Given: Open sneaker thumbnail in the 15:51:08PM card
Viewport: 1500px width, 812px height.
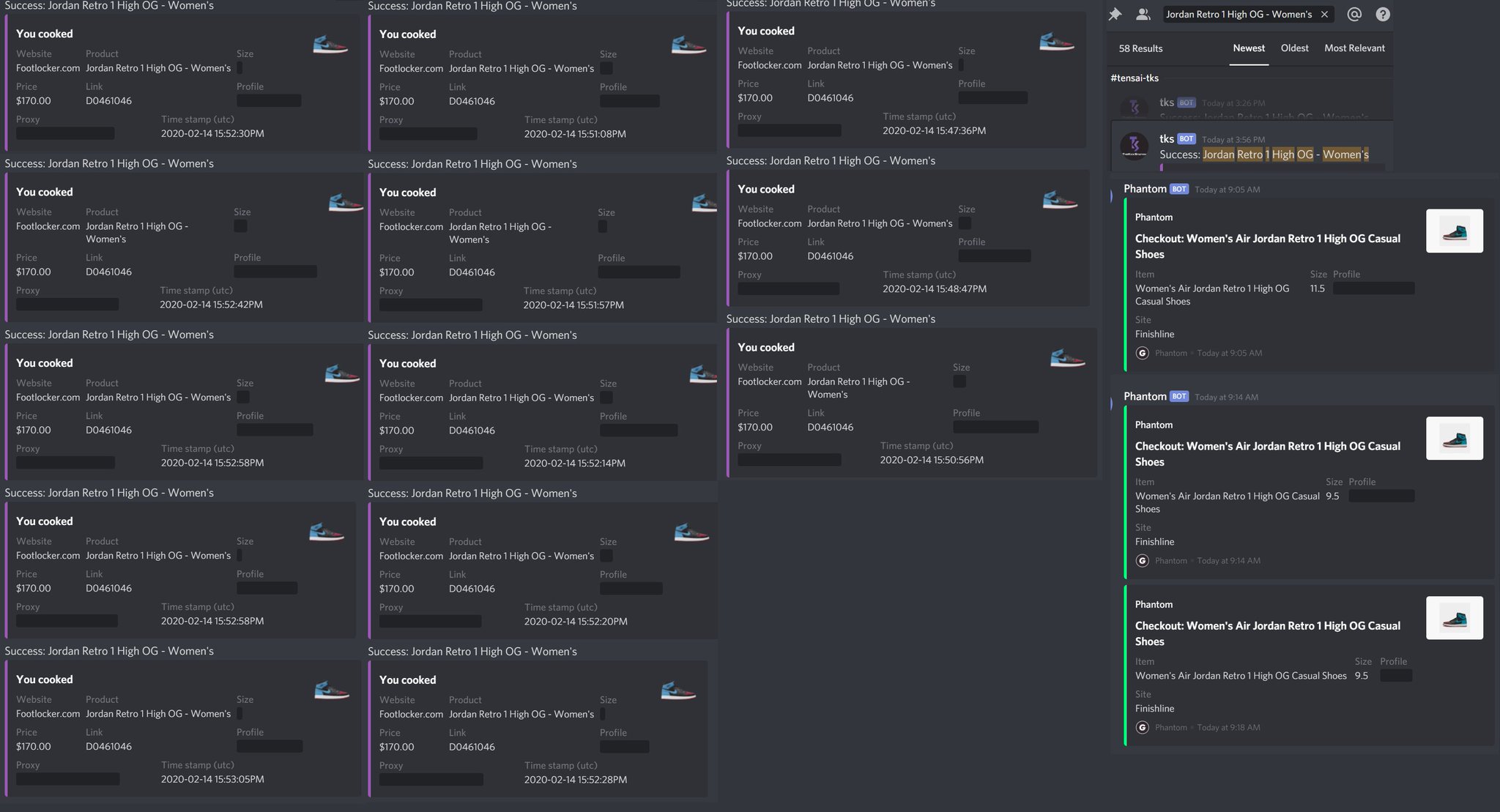Looking at the screenshot, I should [688, 45].
